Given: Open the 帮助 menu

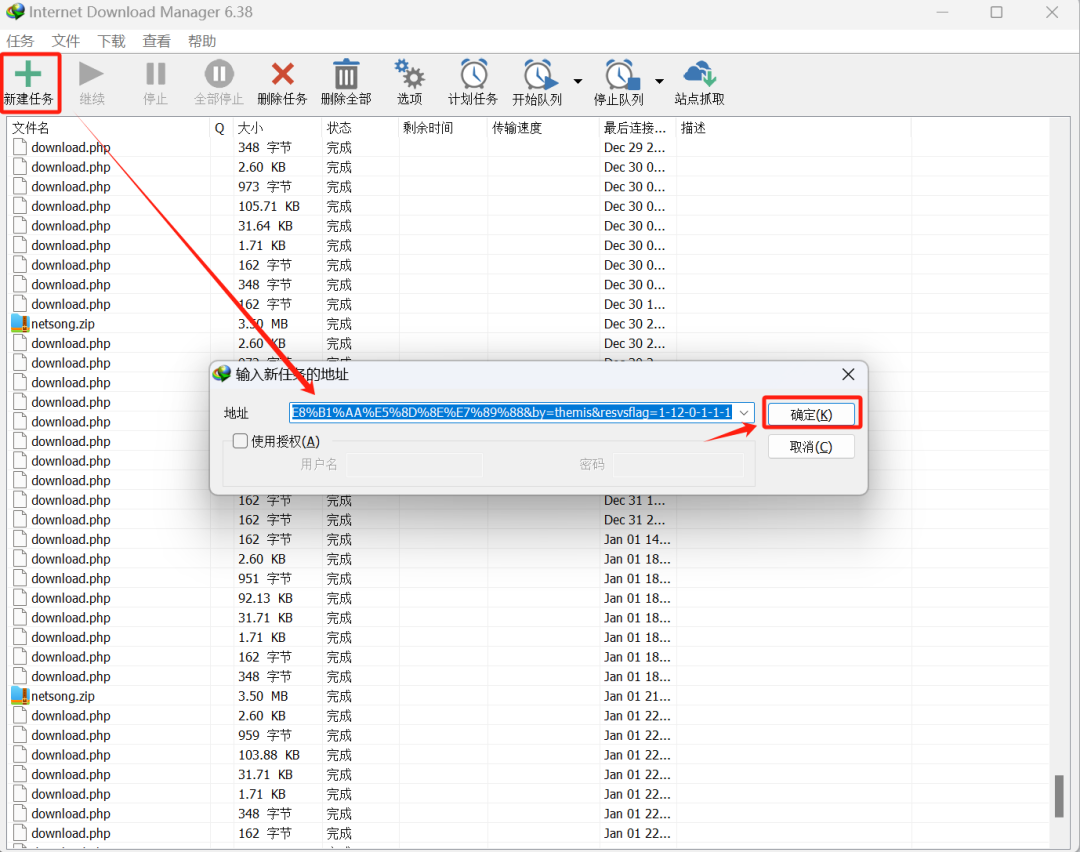Looking at the screenshot, I should (x=202, y=41).
